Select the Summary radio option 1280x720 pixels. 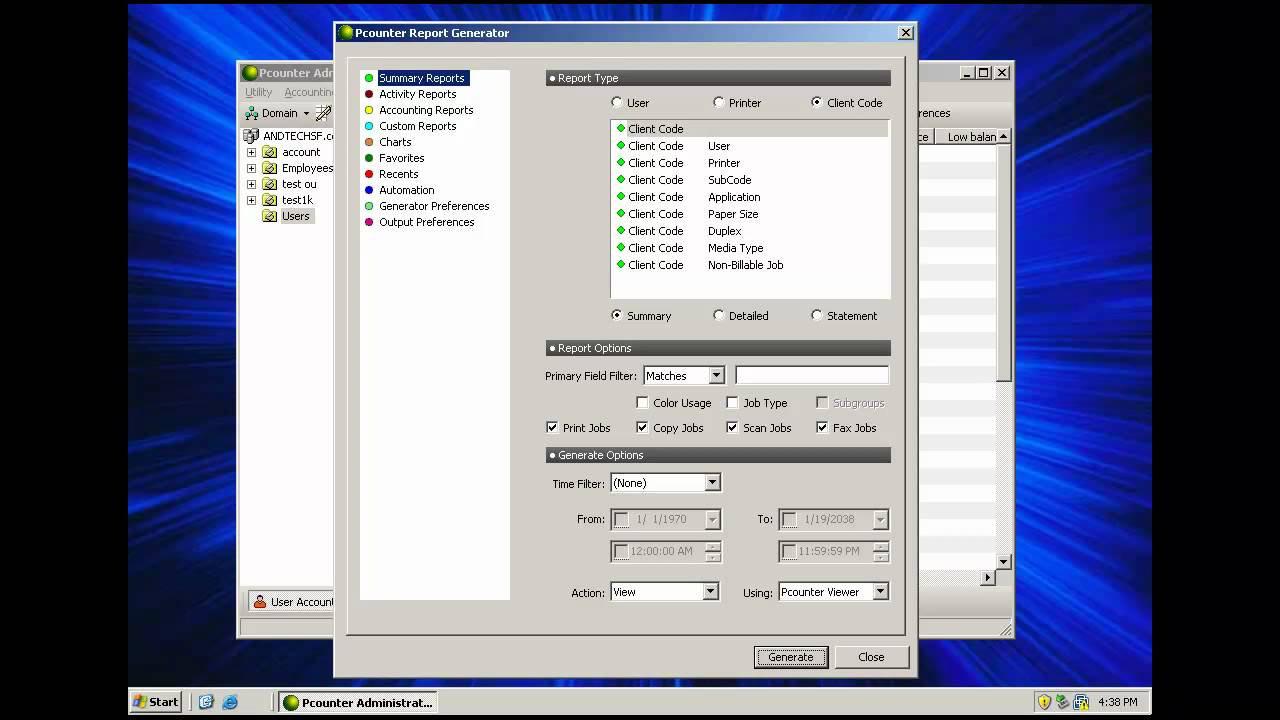(x=617, y=315)
